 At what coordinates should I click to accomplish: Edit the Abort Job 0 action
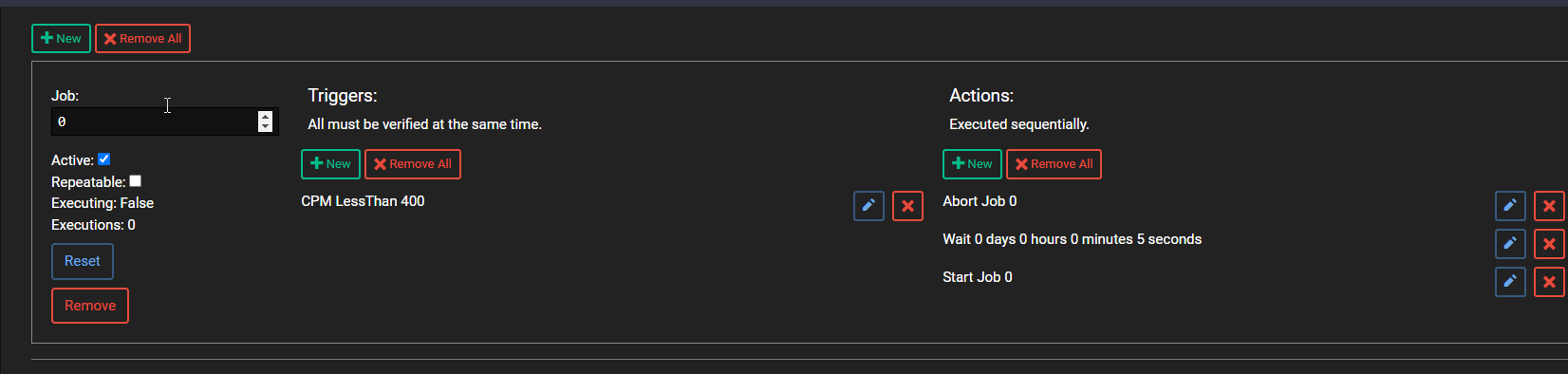[x=1510, y=205]
